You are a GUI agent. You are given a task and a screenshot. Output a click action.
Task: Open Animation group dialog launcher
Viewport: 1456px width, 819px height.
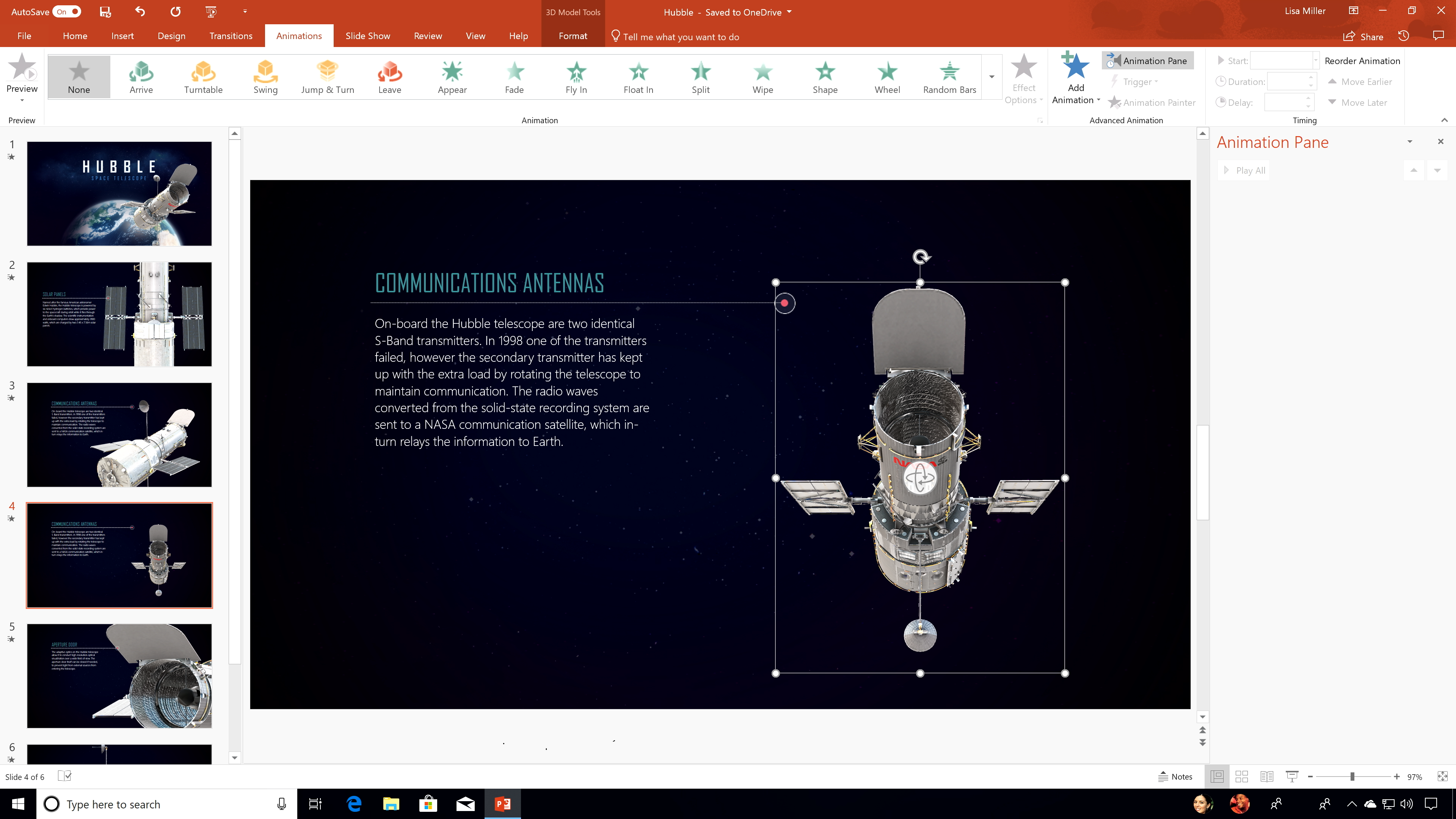tap(1039, 121)
